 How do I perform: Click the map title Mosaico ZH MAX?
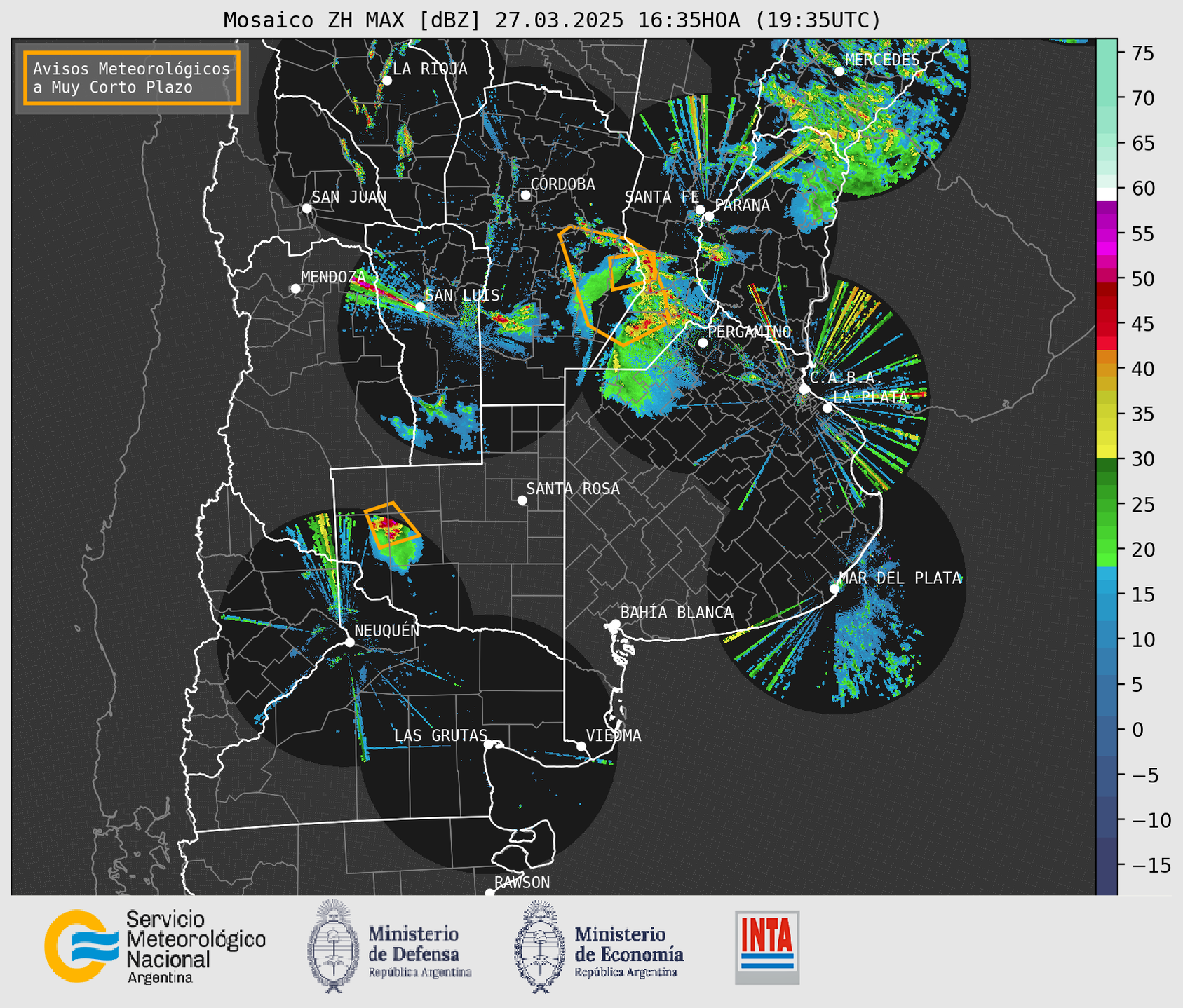pos(552,20)
